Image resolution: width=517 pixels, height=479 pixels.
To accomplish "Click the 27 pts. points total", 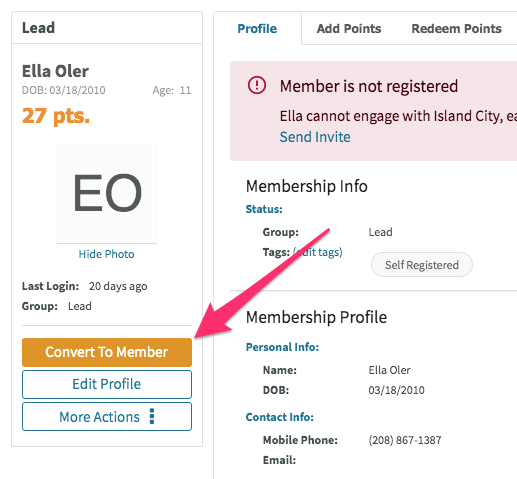I will [x=56, y=116].
